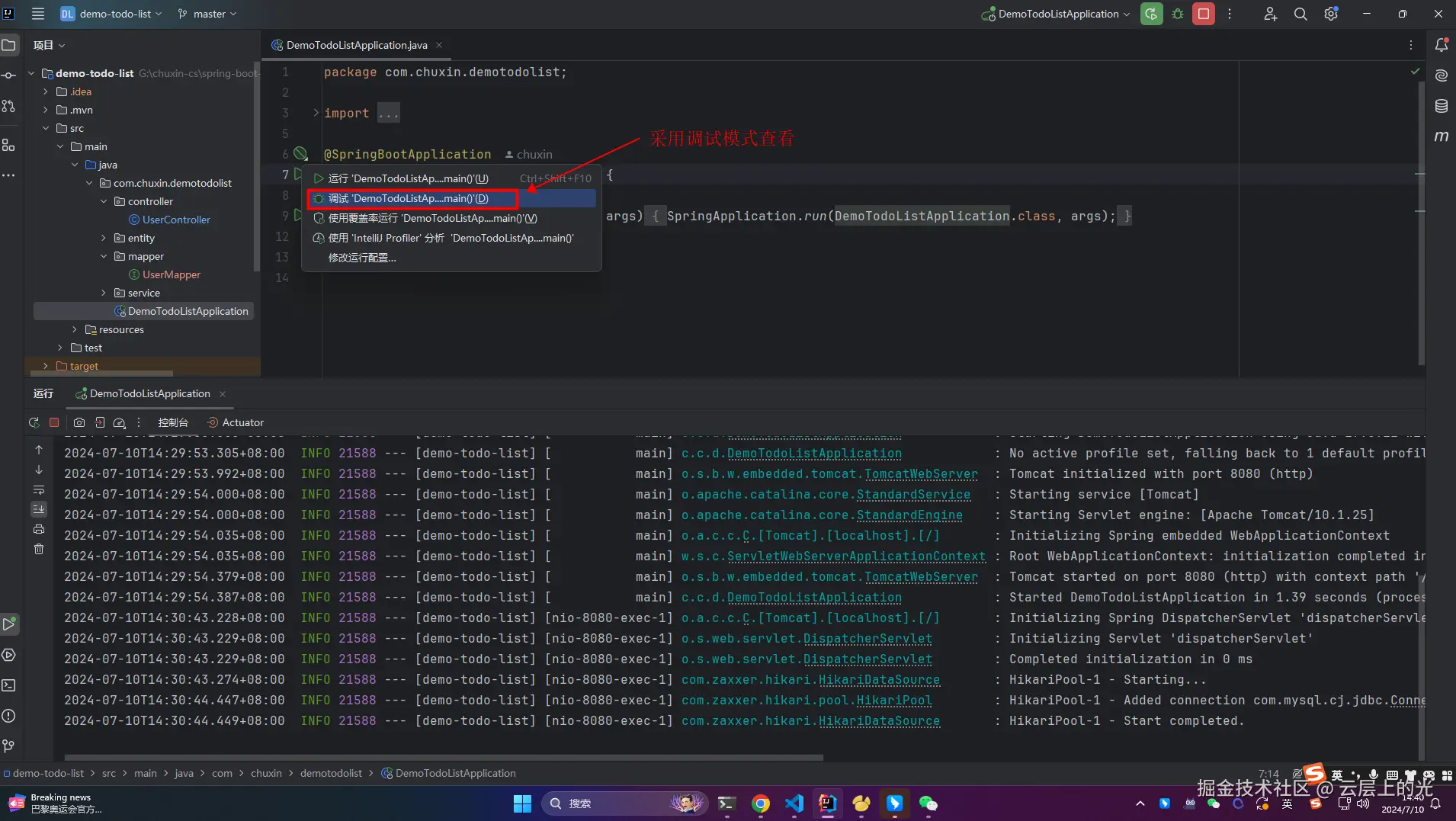Dump threads with the camera icon

click(x=79, y=422)
